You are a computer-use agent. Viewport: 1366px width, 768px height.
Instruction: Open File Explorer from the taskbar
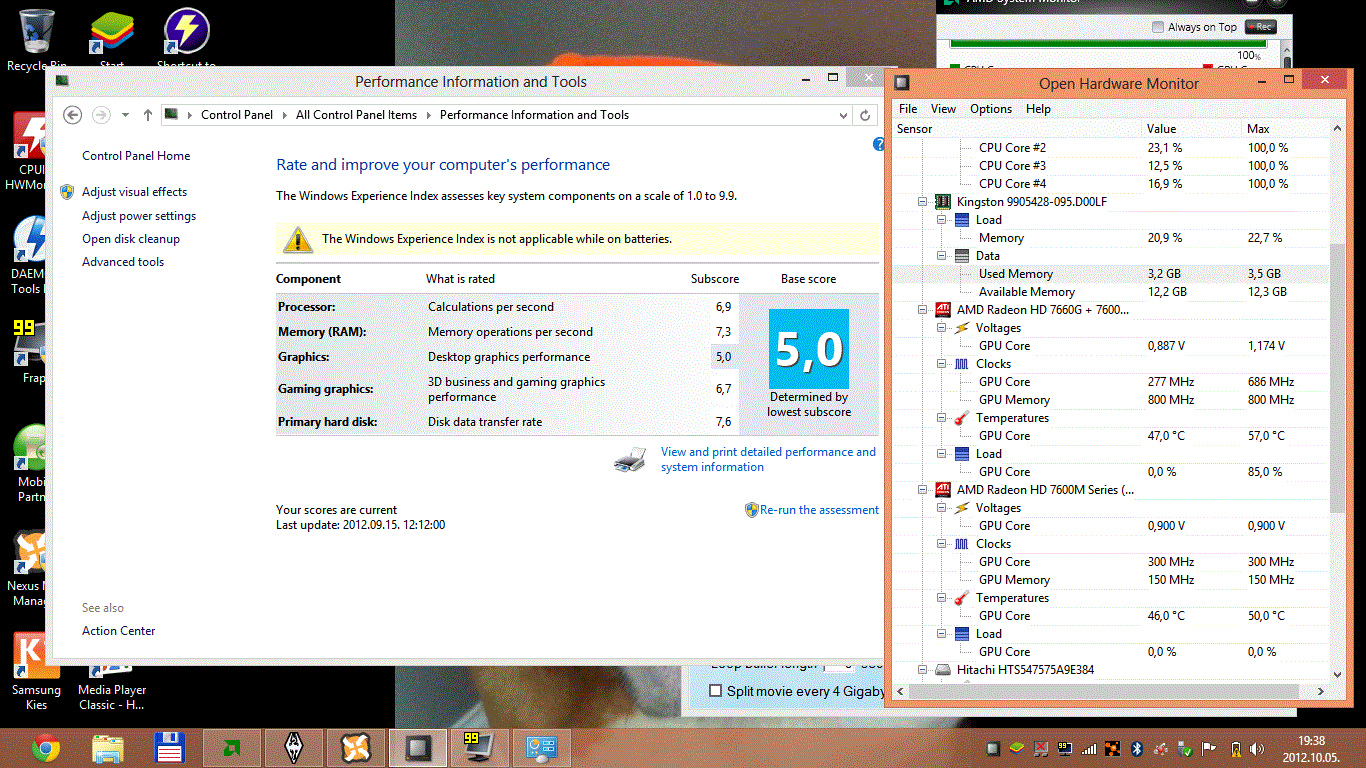(107, 747)
